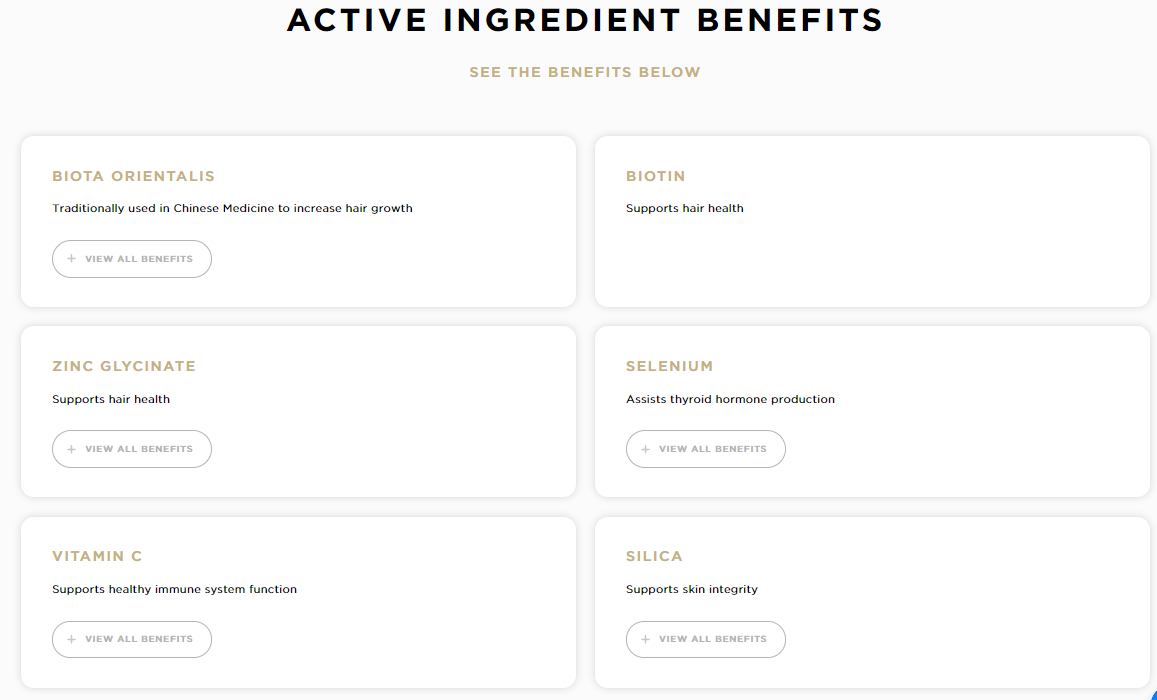Click the Biotin ingredient heading

point(656,176)
